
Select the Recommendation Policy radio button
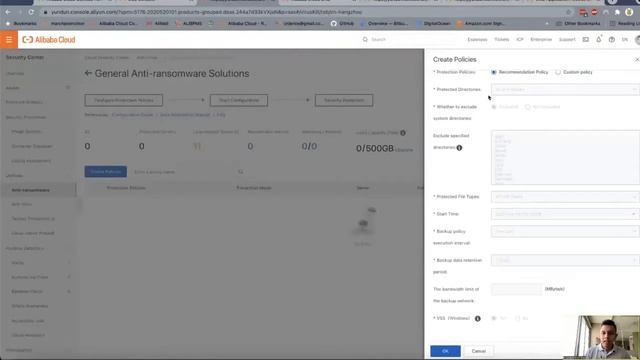493,72
